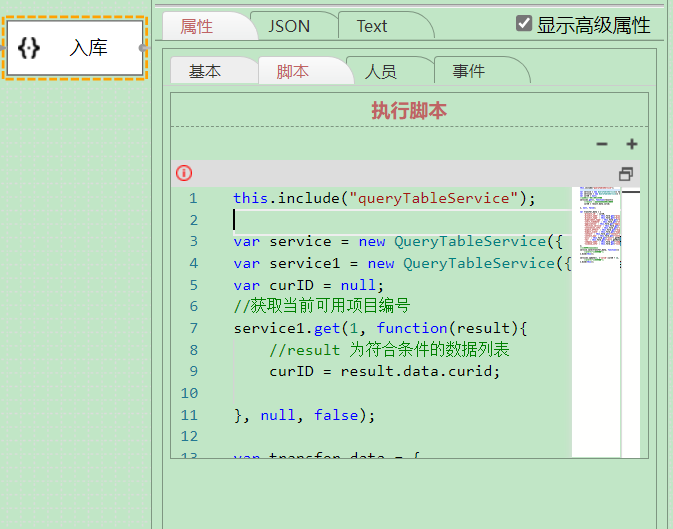Click line number 7 in gutter
Image resolution: width=673 pixels, height=529 pixels.
click(x=193, y=328)
